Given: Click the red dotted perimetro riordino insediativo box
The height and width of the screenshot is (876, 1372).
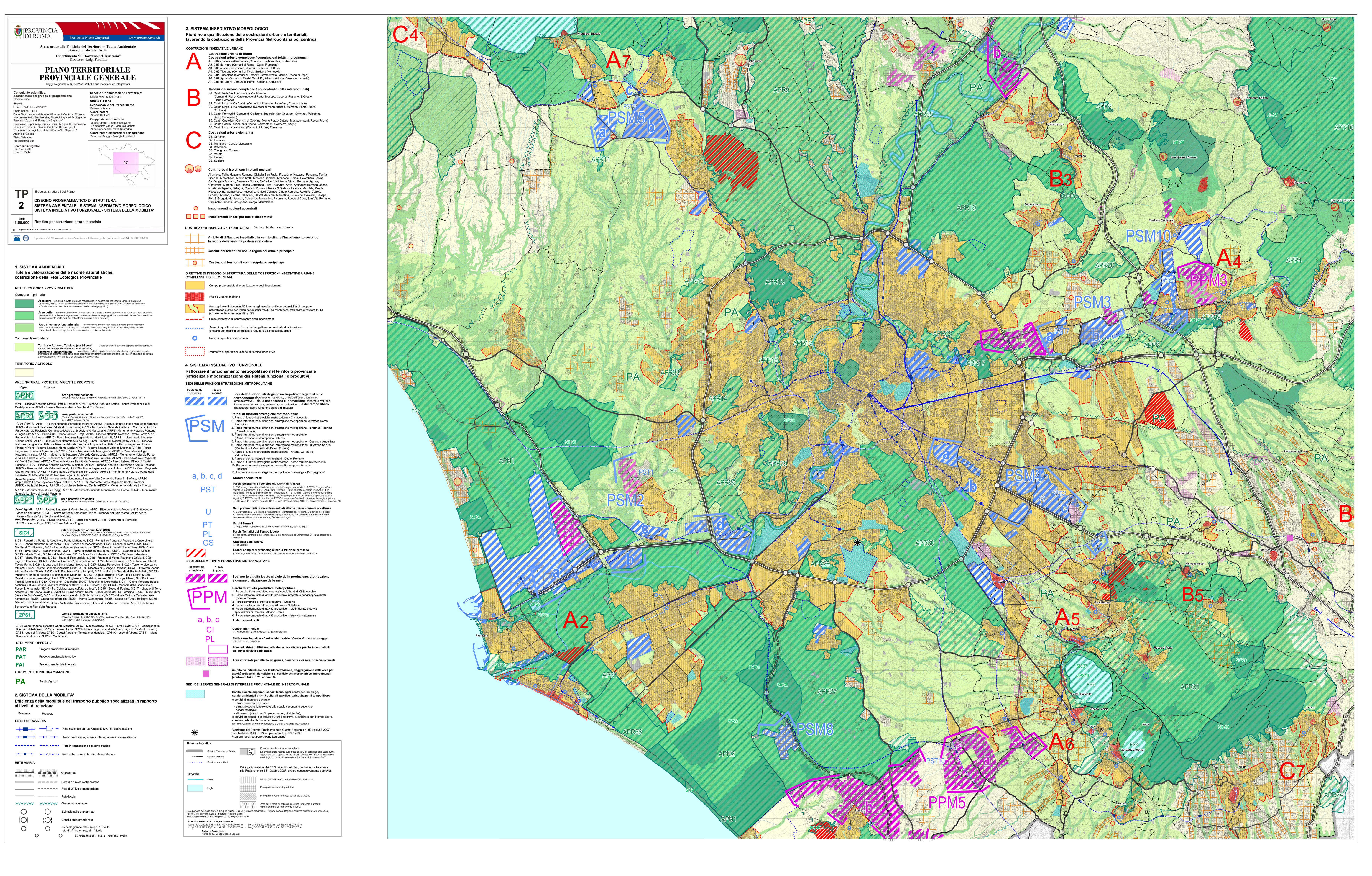Looking at the screenshot, I should pos(195,352).
